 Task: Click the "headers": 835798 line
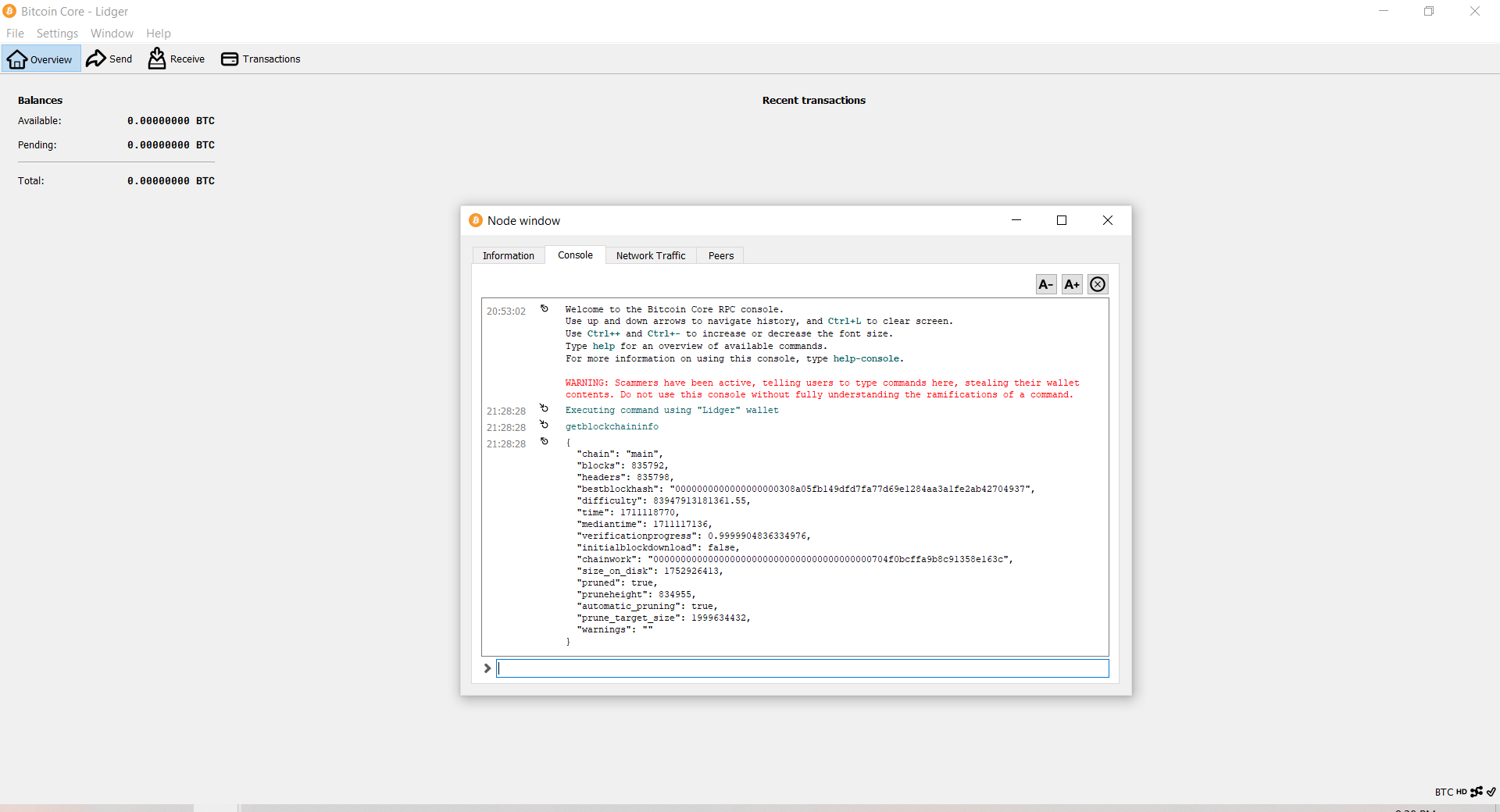pos(625,478)
